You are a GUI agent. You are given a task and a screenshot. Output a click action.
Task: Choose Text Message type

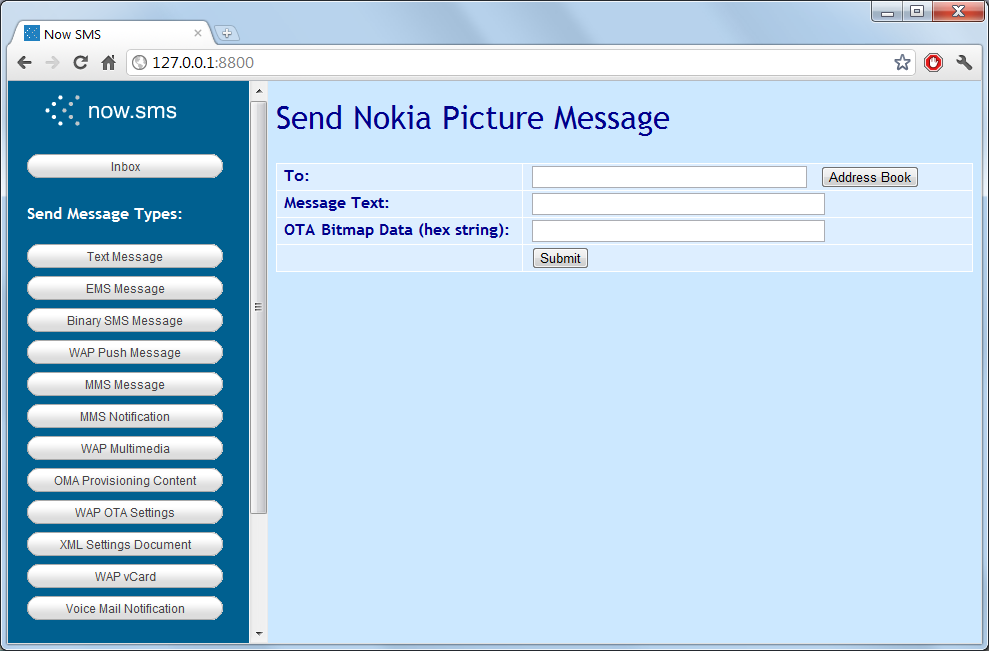[x=125, y=257]
